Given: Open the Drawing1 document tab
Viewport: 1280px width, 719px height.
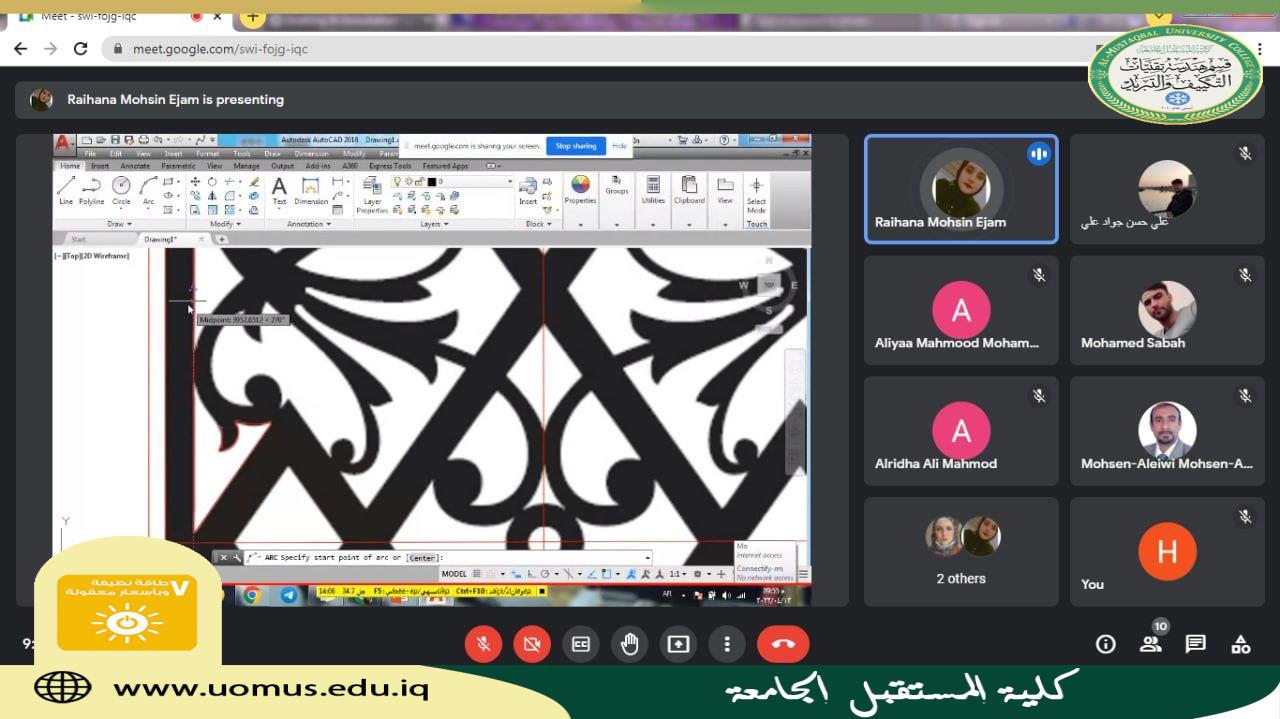Looking at the screenshot, I should [160, 239].
